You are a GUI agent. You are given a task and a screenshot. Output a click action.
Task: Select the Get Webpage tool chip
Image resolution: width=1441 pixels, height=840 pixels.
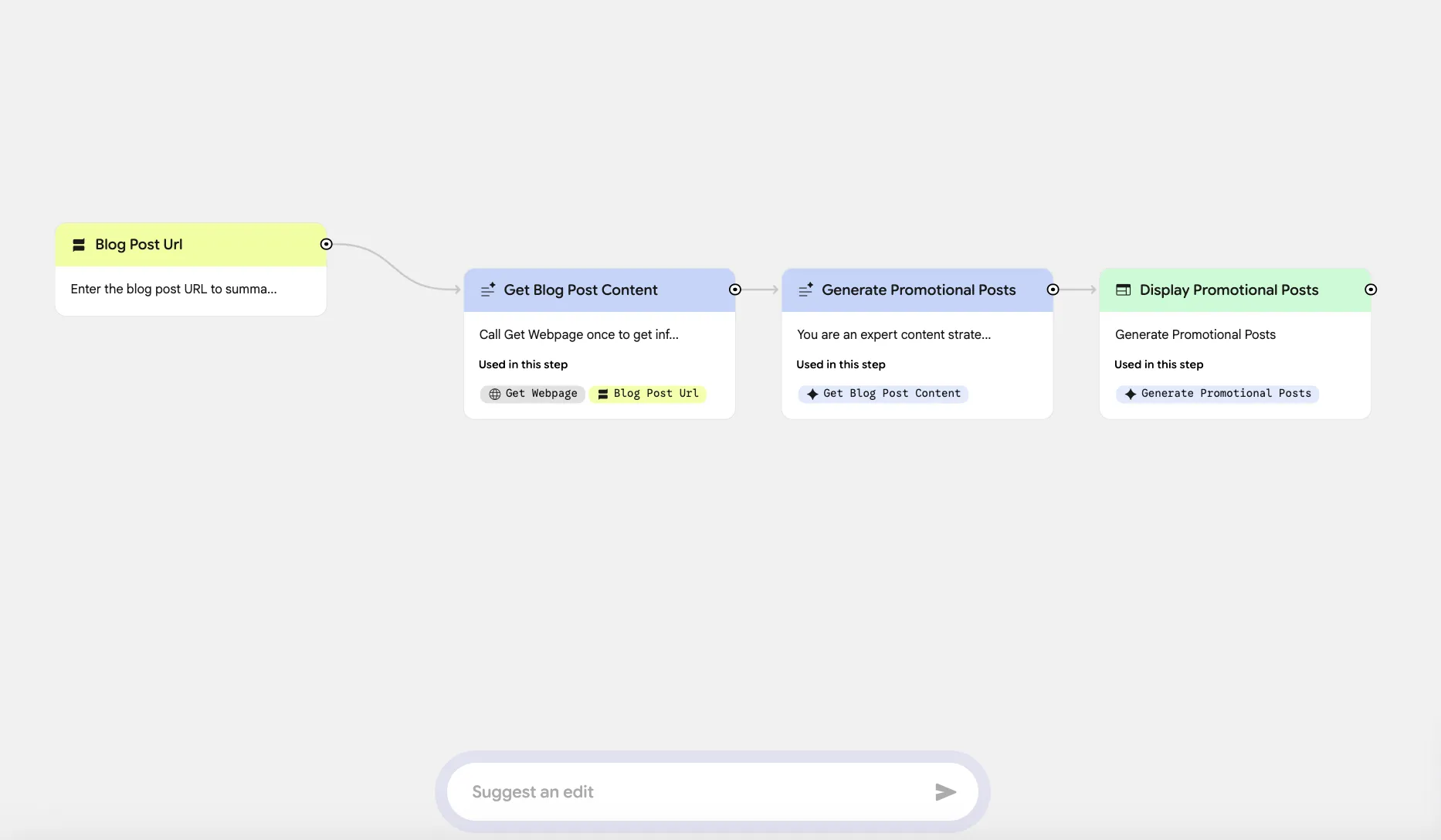point(534,394)
